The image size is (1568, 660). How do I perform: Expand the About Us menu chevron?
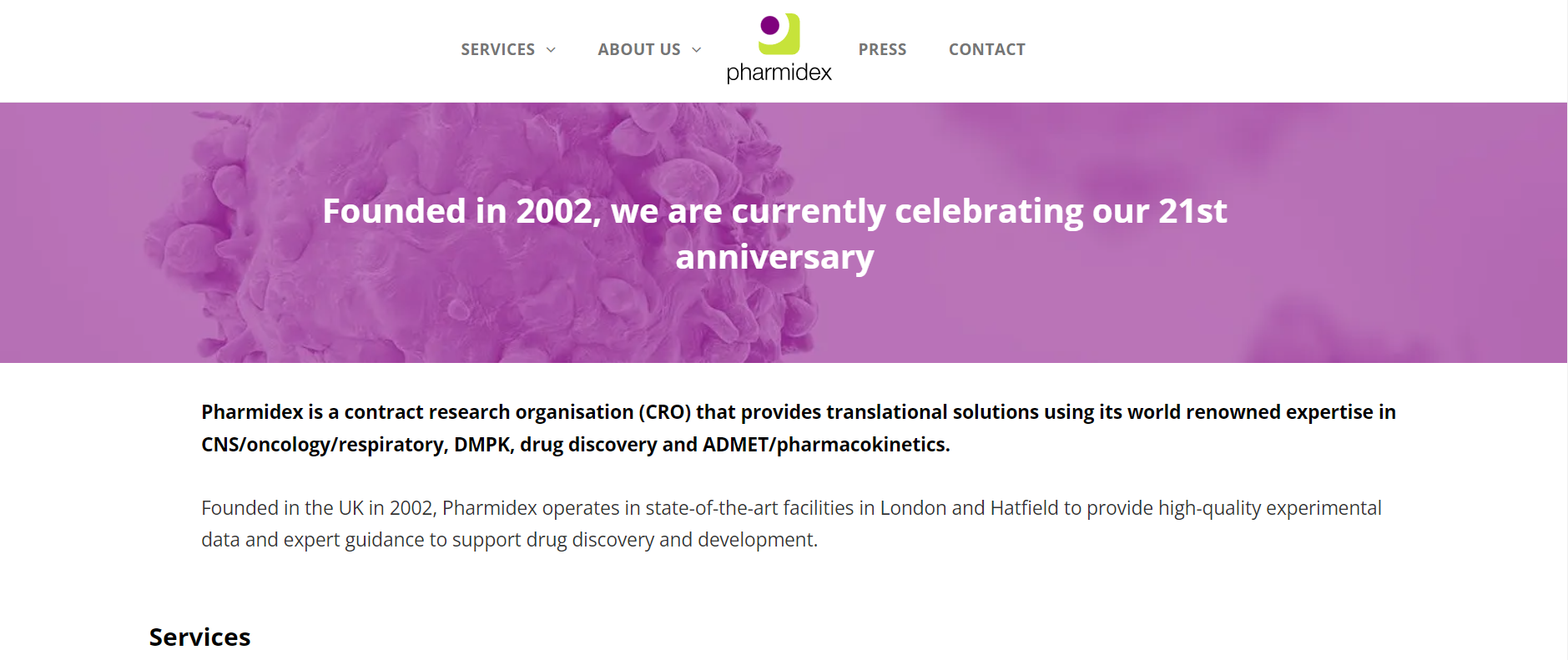point(697,50)
